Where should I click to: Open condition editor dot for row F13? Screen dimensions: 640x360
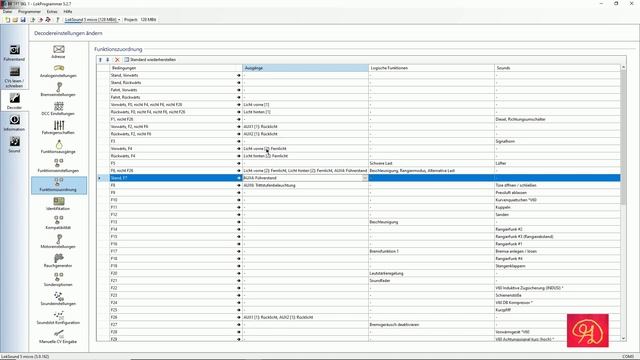point(239,222)
